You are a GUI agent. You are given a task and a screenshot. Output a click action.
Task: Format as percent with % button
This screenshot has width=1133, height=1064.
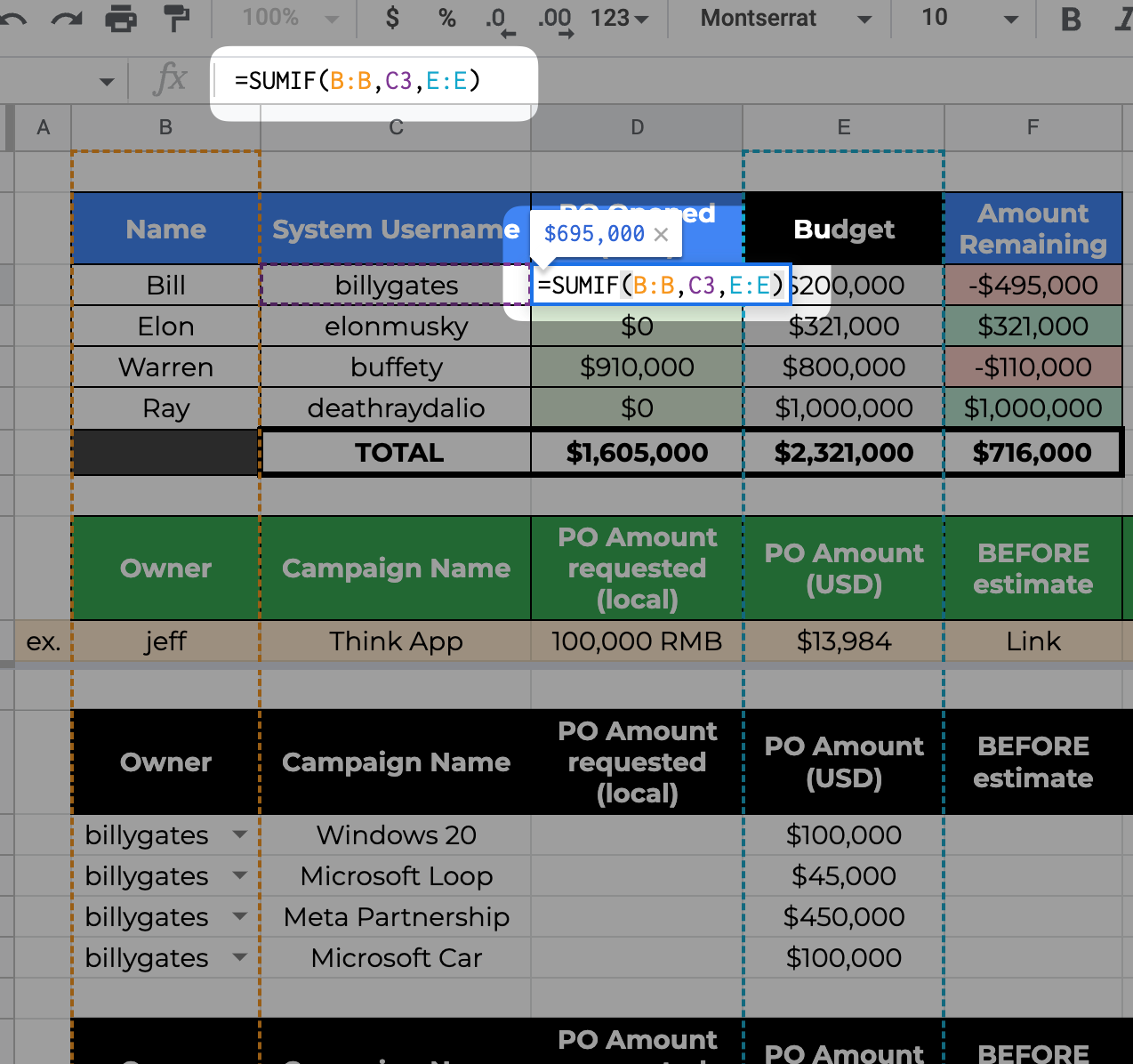point(447,18)
